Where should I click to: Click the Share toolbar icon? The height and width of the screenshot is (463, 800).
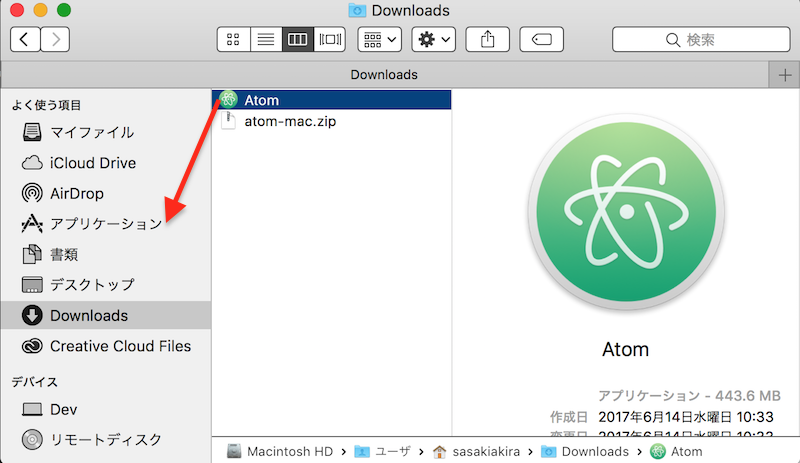coord(487,39)
